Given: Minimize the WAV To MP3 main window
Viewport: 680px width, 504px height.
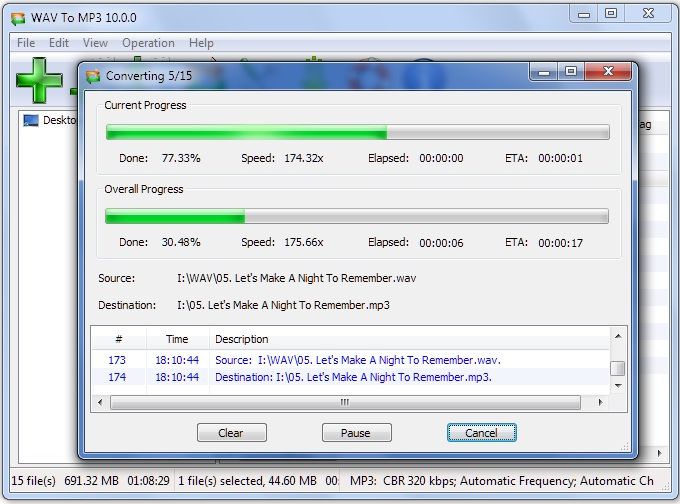Looking at the screenshot, I should pos(584,14).
